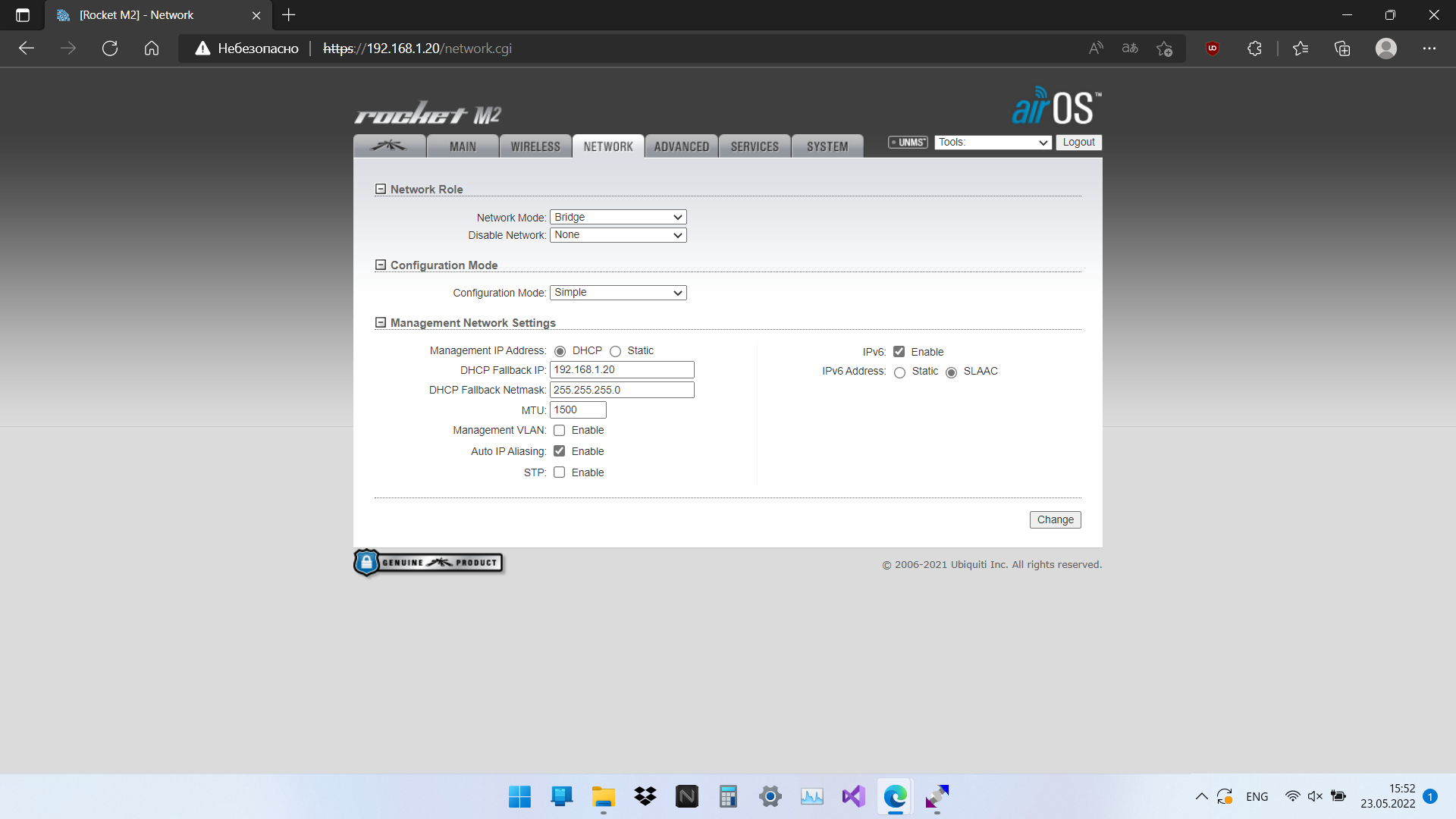This screenshot has width=1456, height=819.
Task: Toggle the IPv6 Enable checkbox
Action: click(x=899, y=352)
